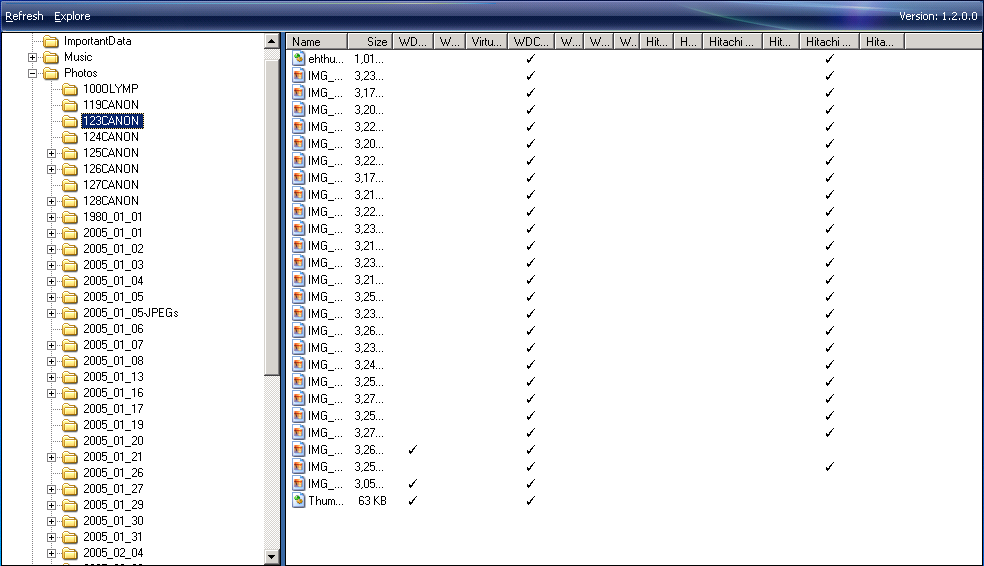
Task: Select the 124CANON folder icon
Action: 70,137
